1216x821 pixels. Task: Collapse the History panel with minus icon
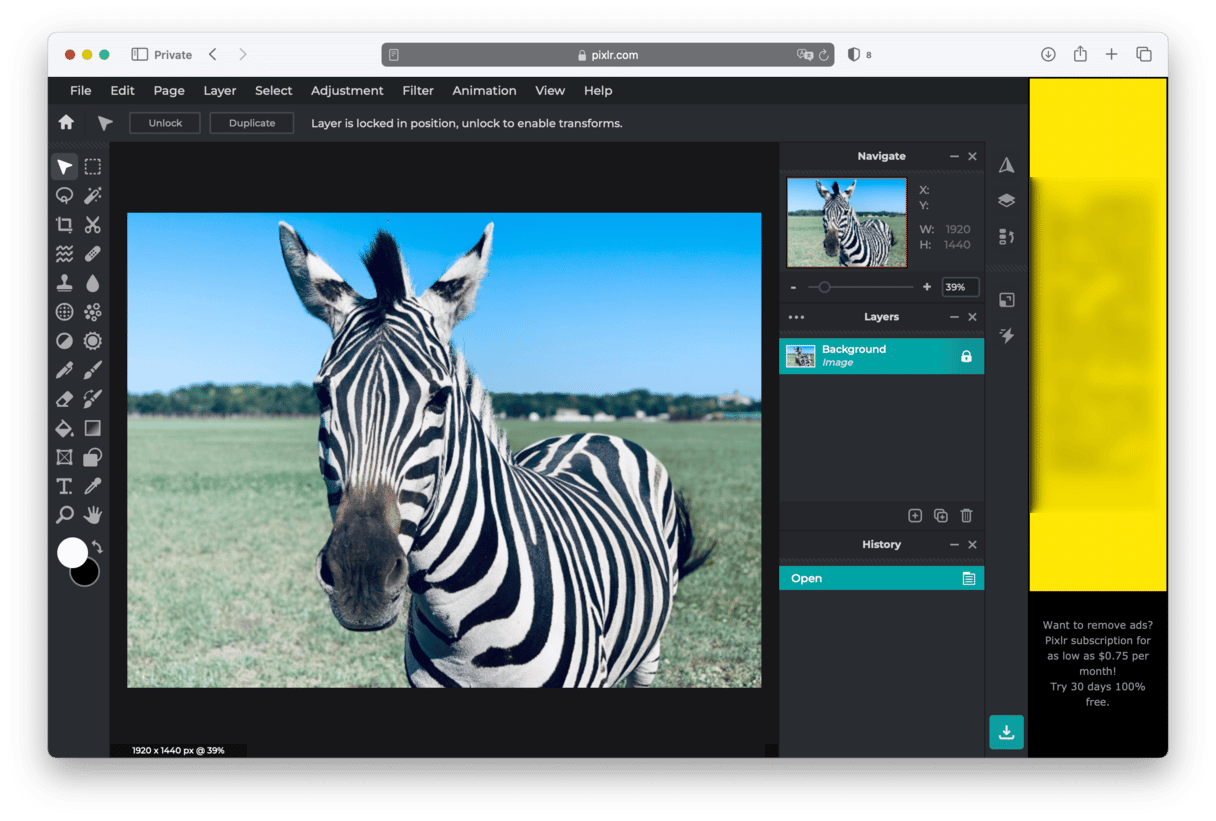click(x=954, y=544)
